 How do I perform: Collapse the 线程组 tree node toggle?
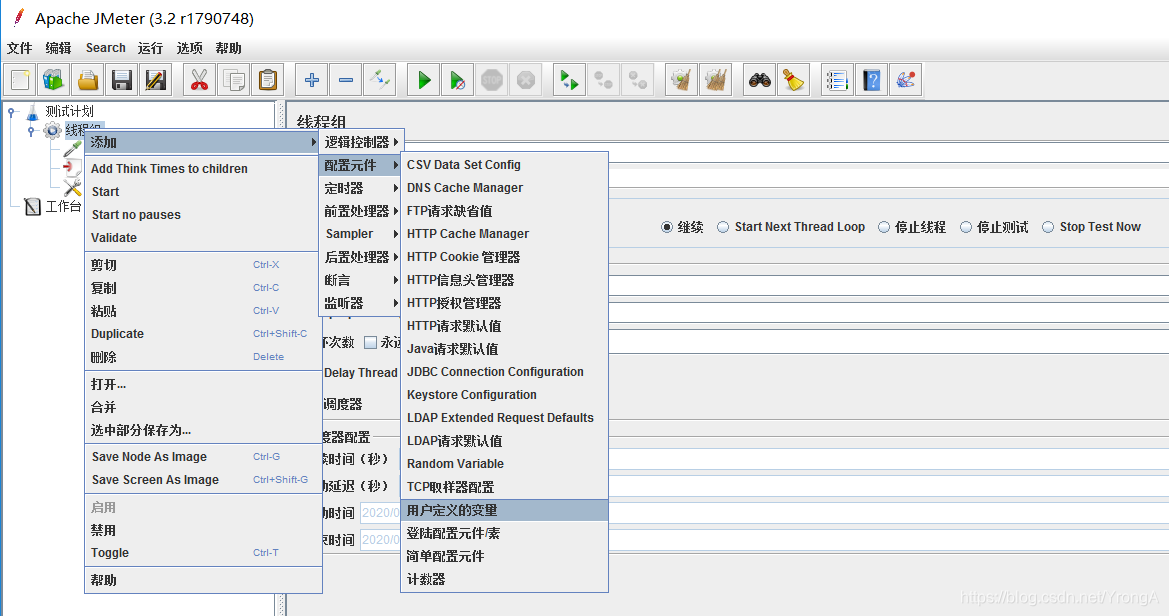tap(31, 131)
